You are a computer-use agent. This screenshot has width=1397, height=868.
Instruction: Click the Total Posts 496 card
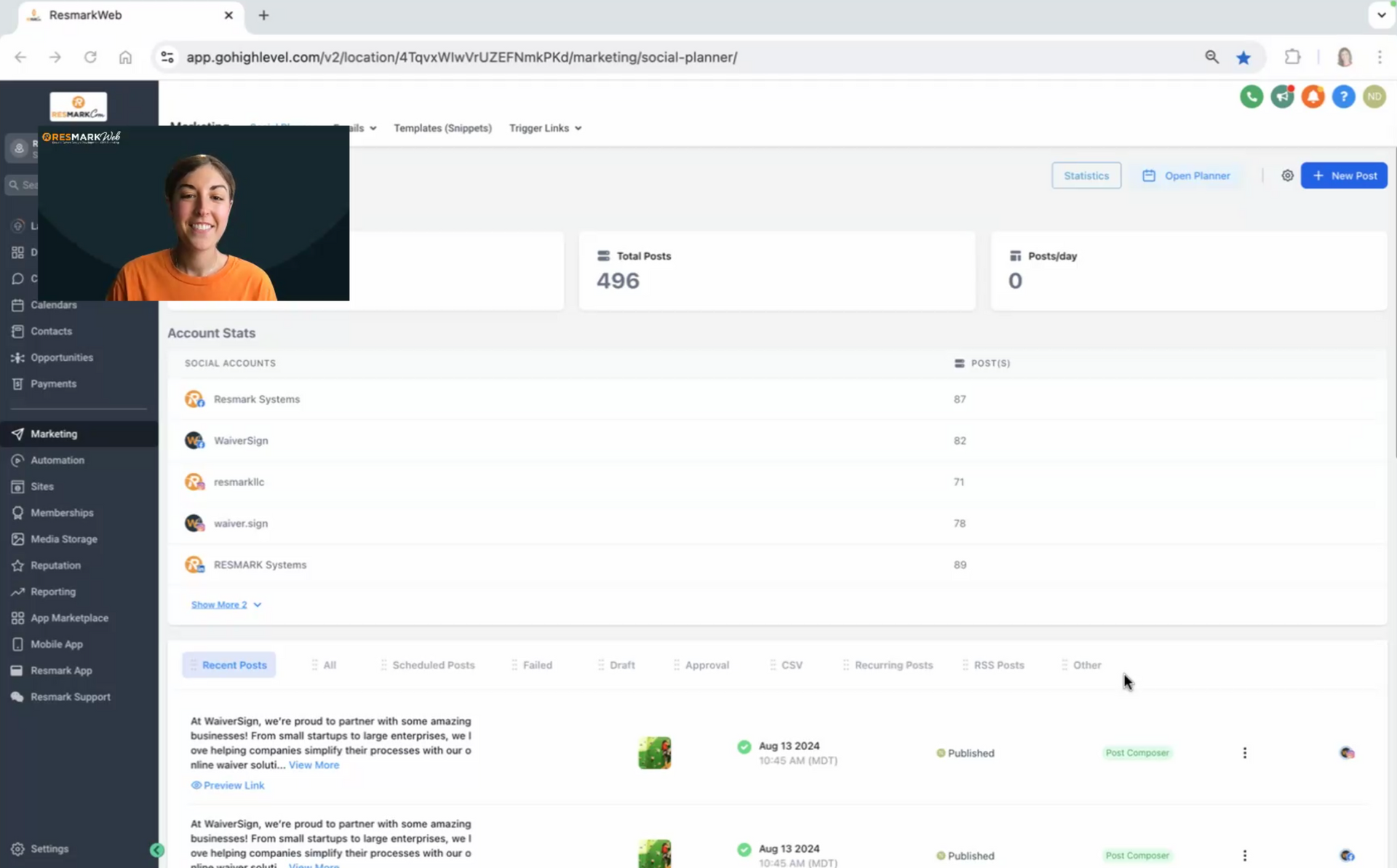tap(777, 271)
